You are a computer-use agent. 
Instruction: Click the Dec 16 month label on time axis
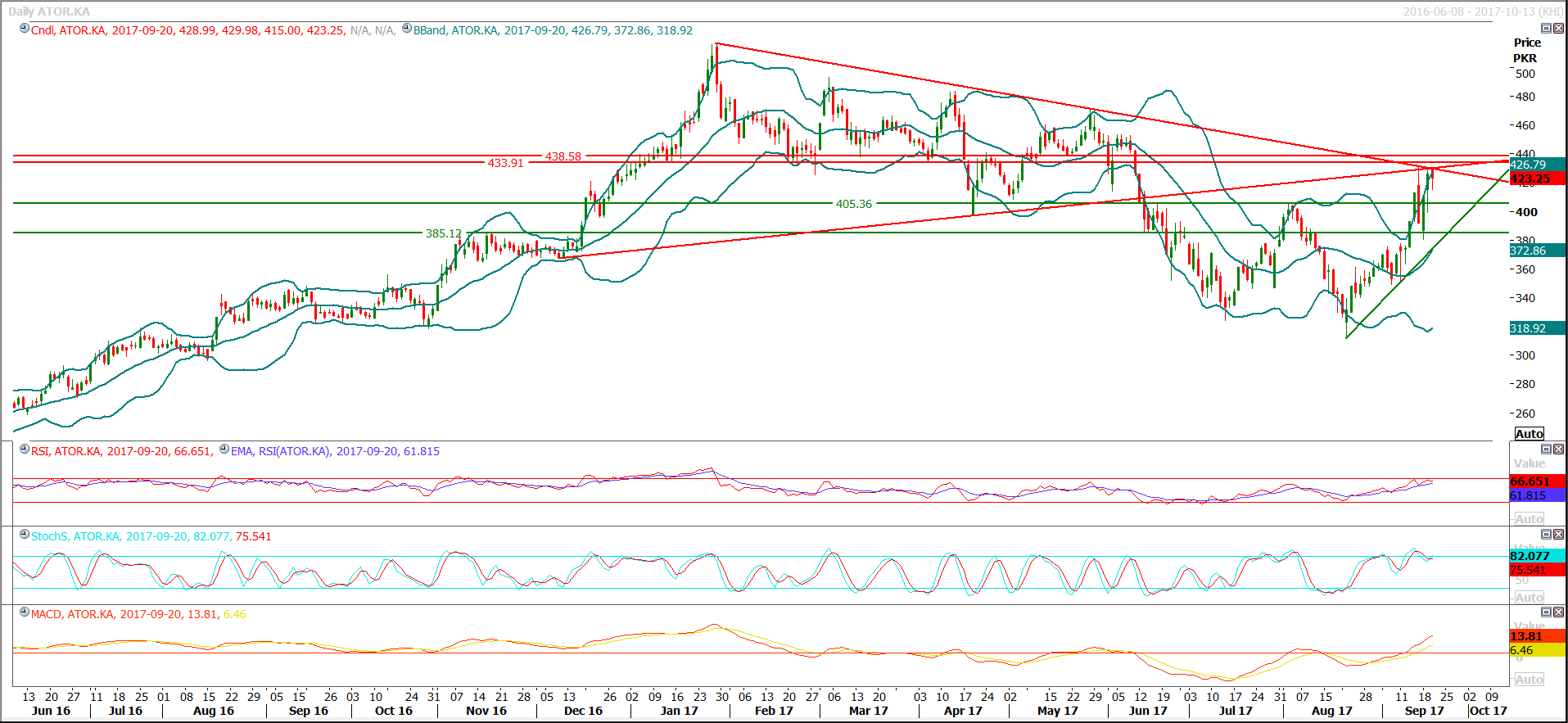583,711
